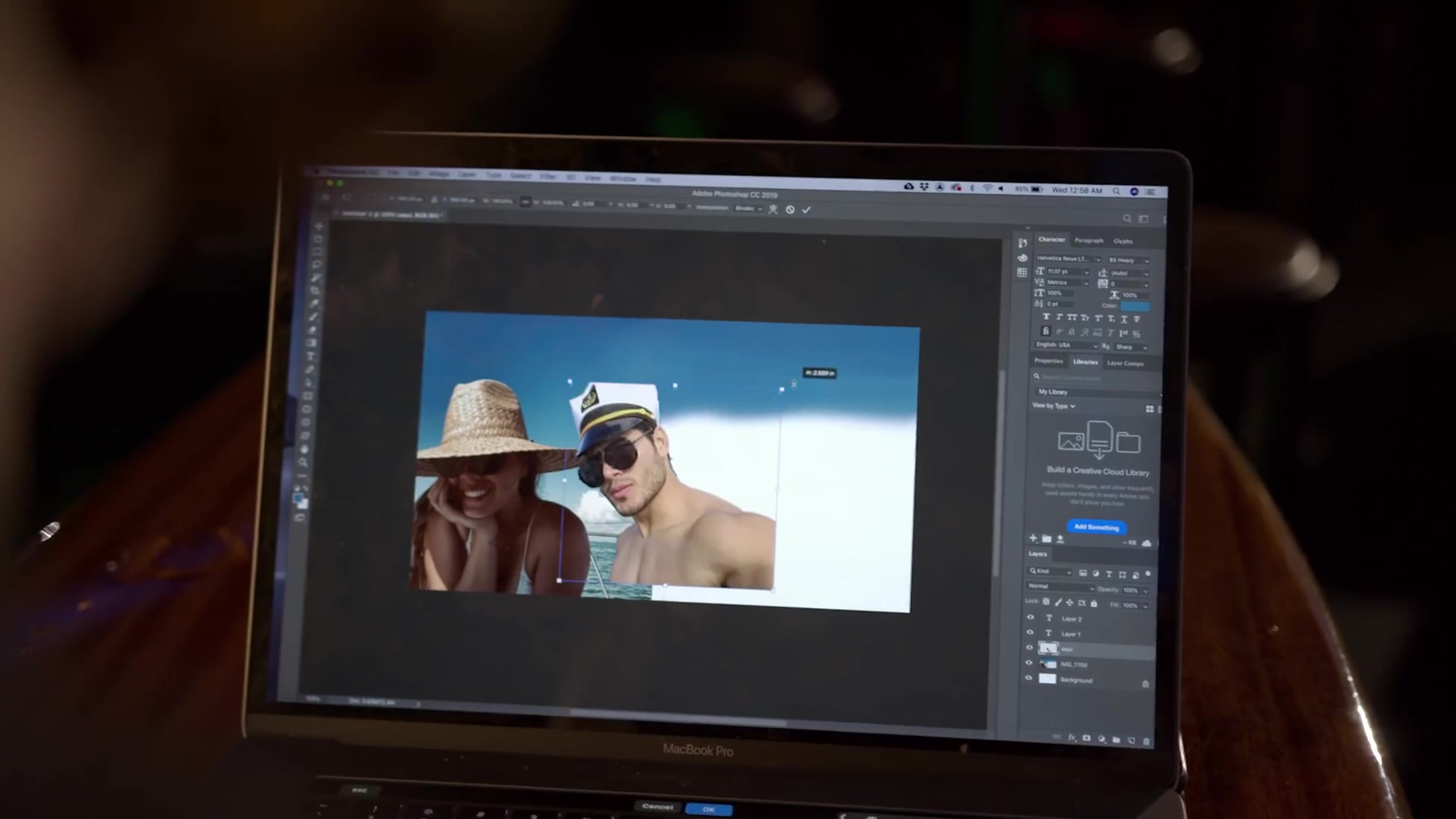Toggle visibility of Layer 1

pyautogui.click(x=1030, y=632)
